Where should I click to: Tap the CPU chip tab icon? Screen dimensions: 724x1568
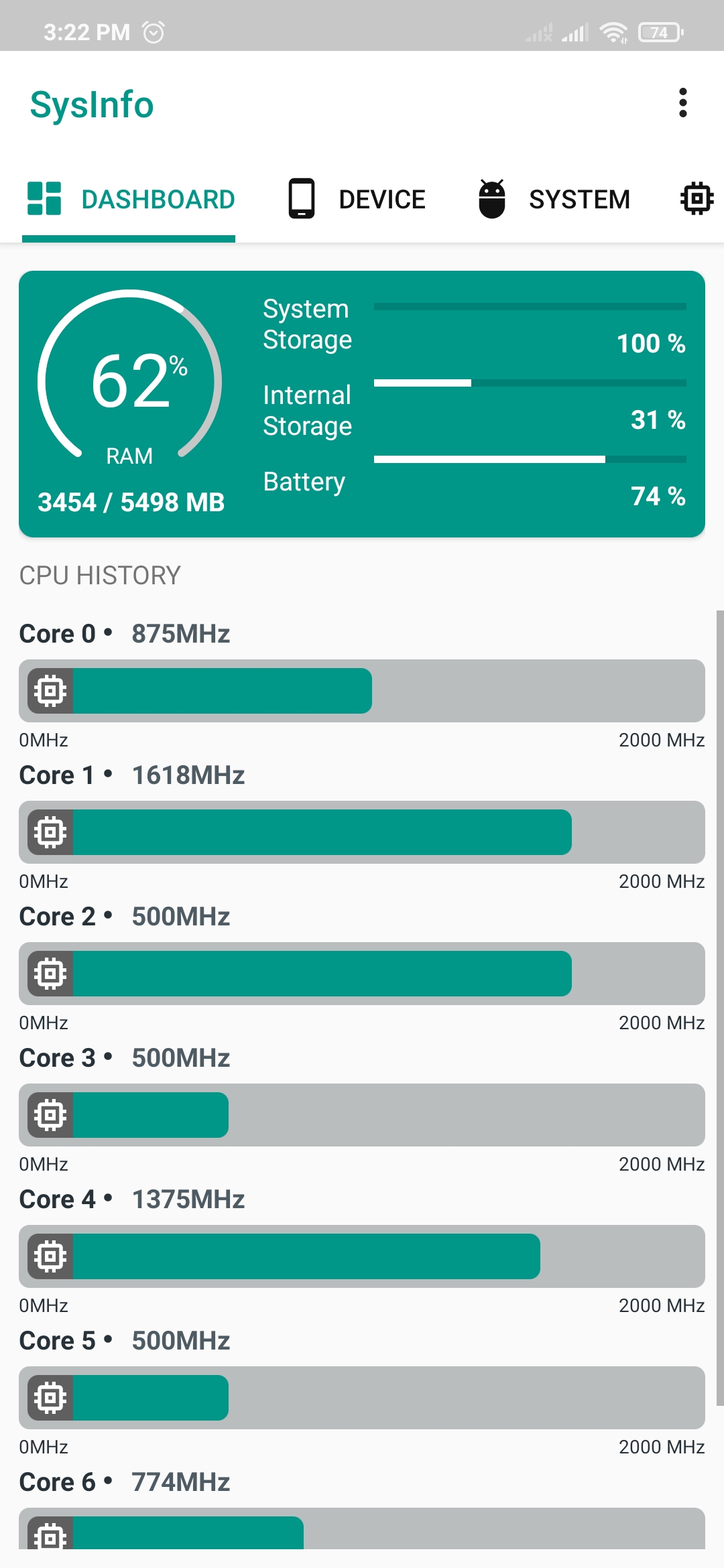[x=697, y=198]
